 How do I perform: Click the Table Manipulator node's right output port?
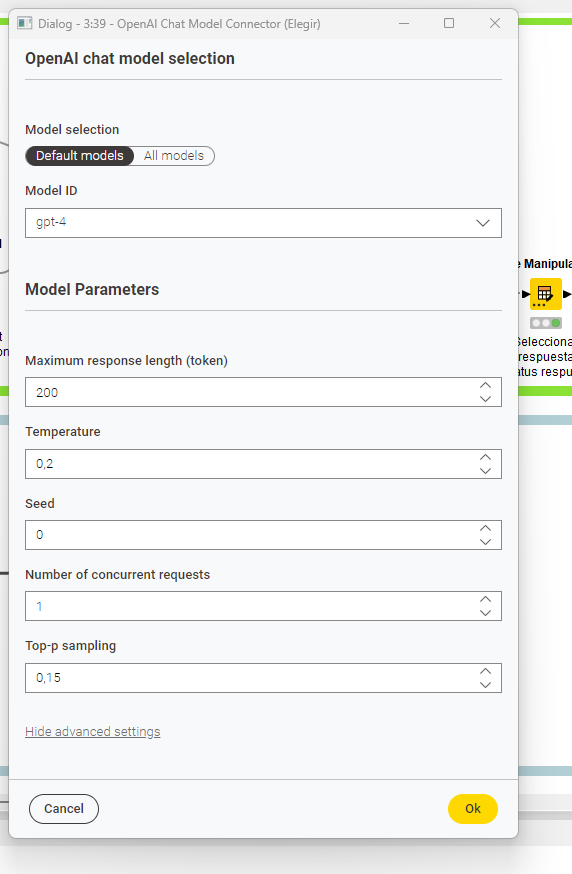pos(567,294)
